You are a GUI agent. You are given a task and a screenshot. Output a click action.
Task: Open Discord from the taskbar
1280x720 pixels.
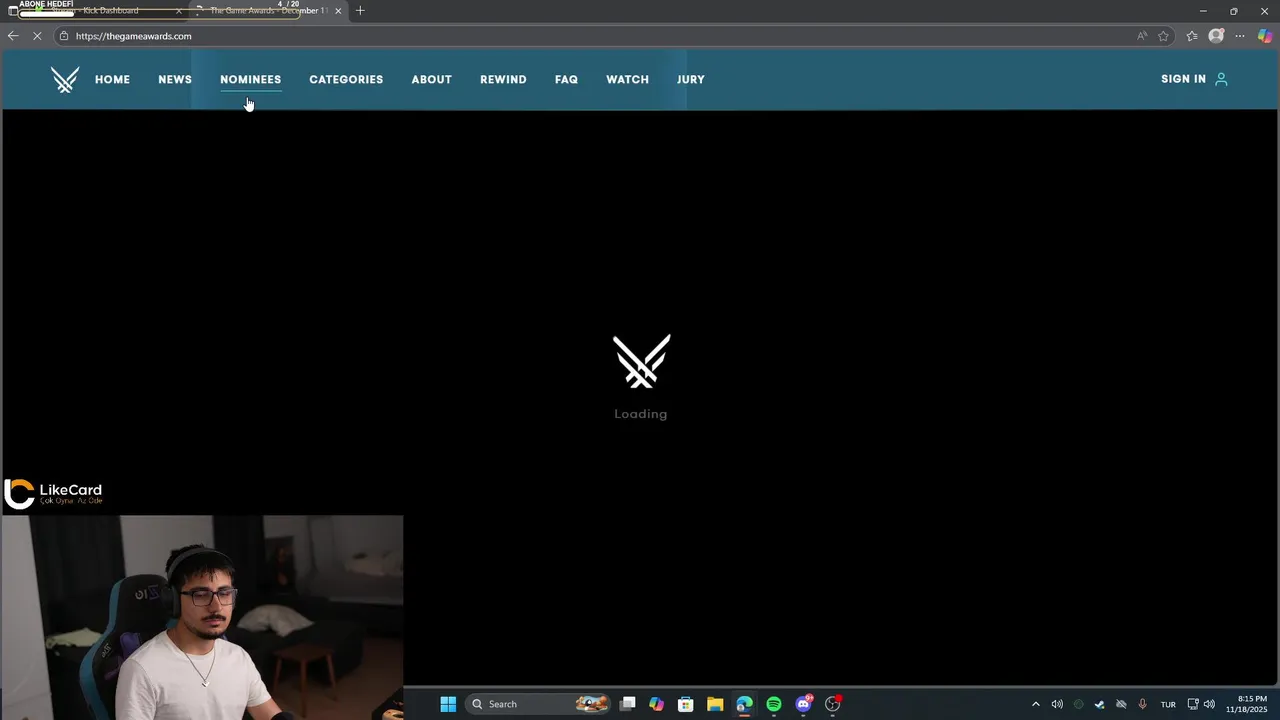coord(803,704)
